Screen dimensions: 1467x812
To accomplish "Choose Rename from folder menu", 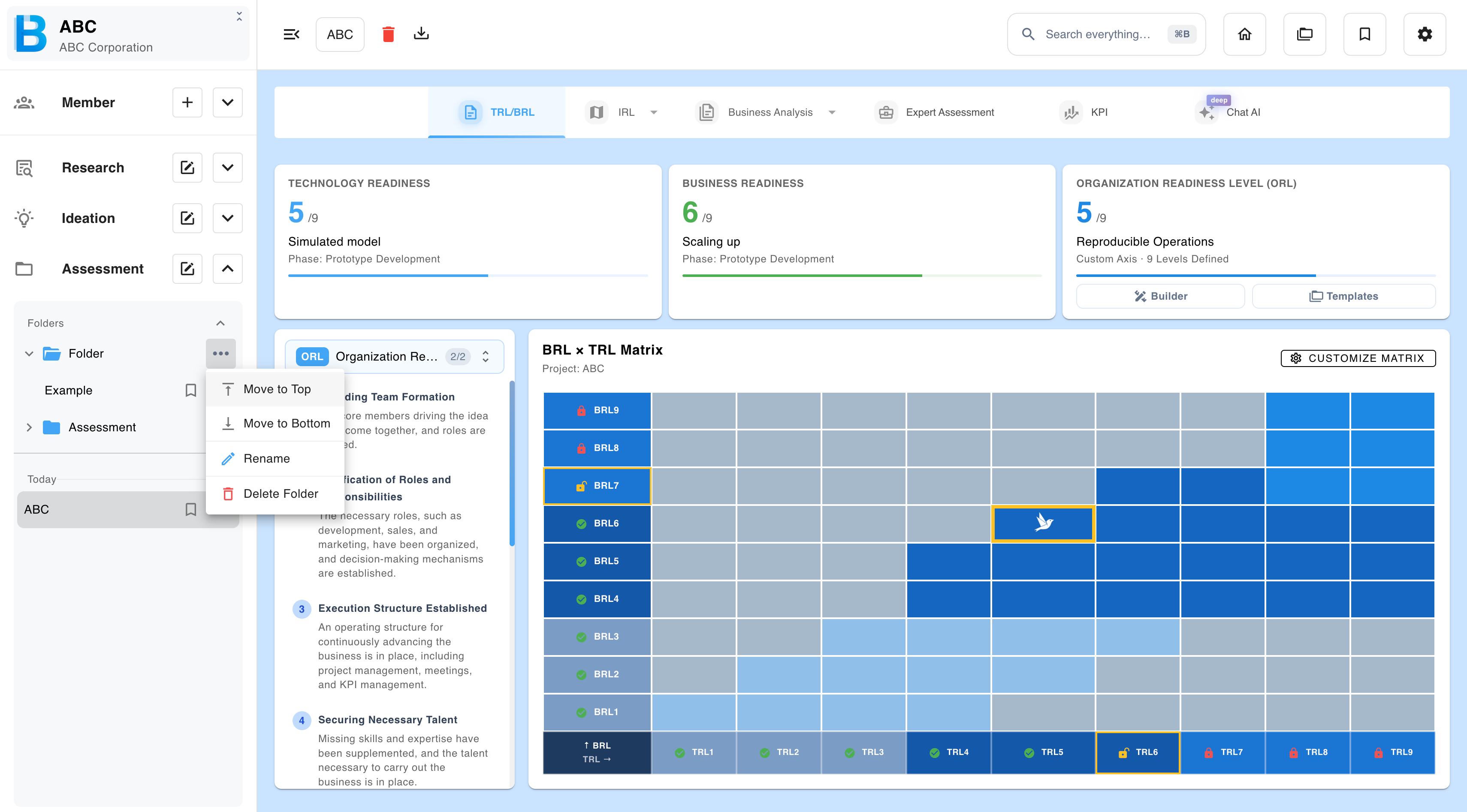I will [275, 459].
